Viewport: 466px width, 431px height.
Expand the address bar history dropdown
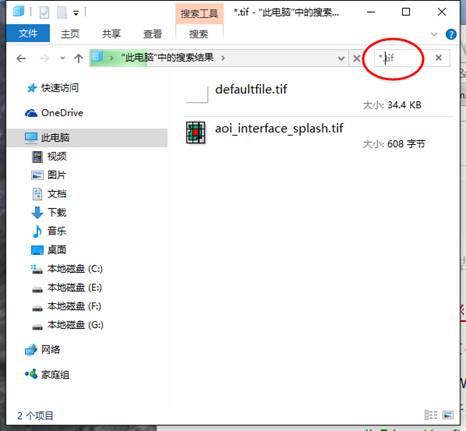tap(341, 59)
